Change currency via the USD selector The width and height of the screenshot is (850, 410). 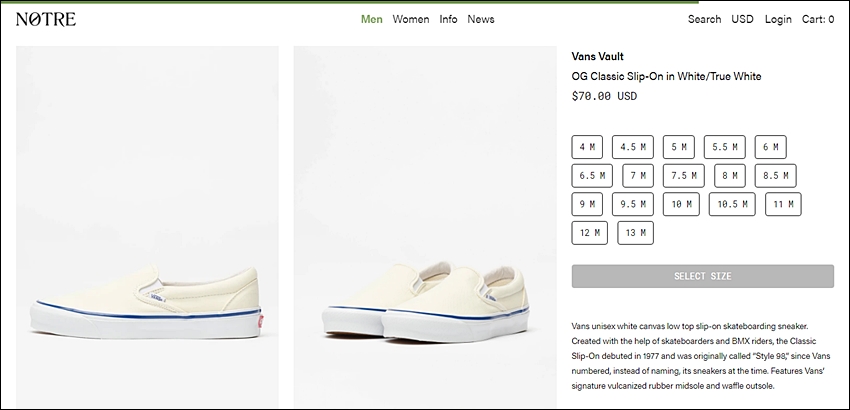point(742,19)
